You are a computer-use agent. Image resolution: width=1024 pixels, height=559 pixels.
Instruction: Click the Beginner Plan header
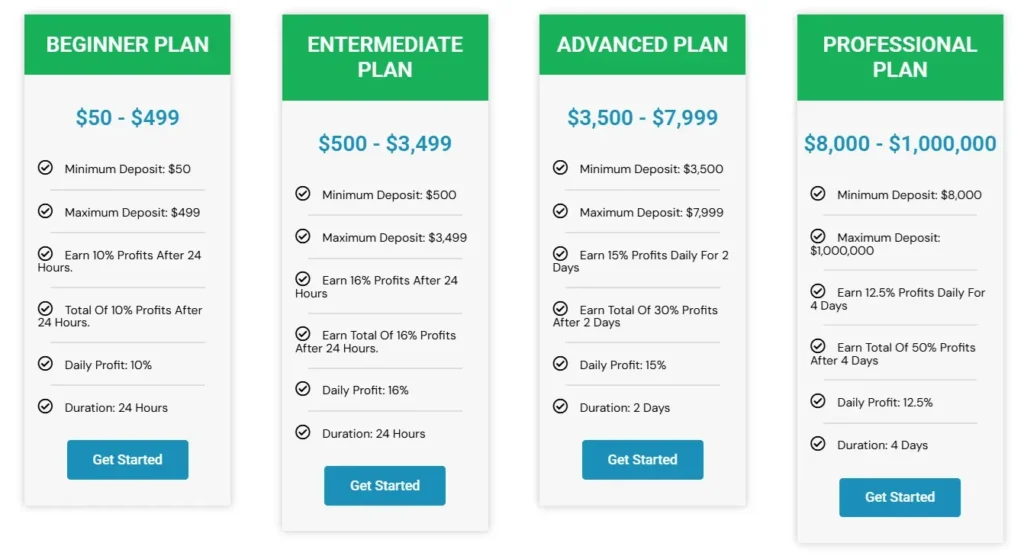[x=127, y=45]
